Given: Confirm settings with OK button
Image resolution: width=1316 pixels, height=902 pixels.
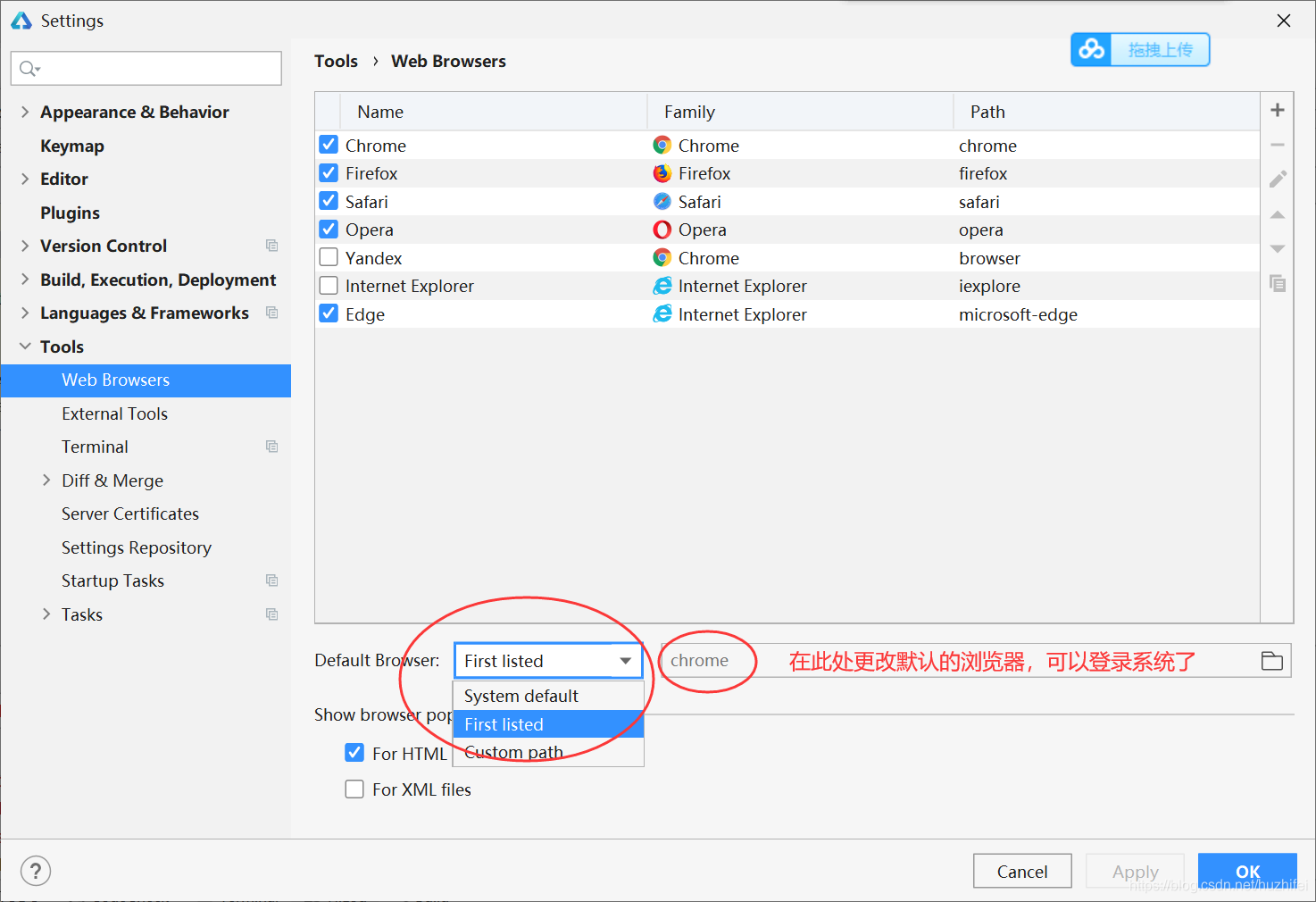Looking at the screenshot, I should (x=1247, y=872).
